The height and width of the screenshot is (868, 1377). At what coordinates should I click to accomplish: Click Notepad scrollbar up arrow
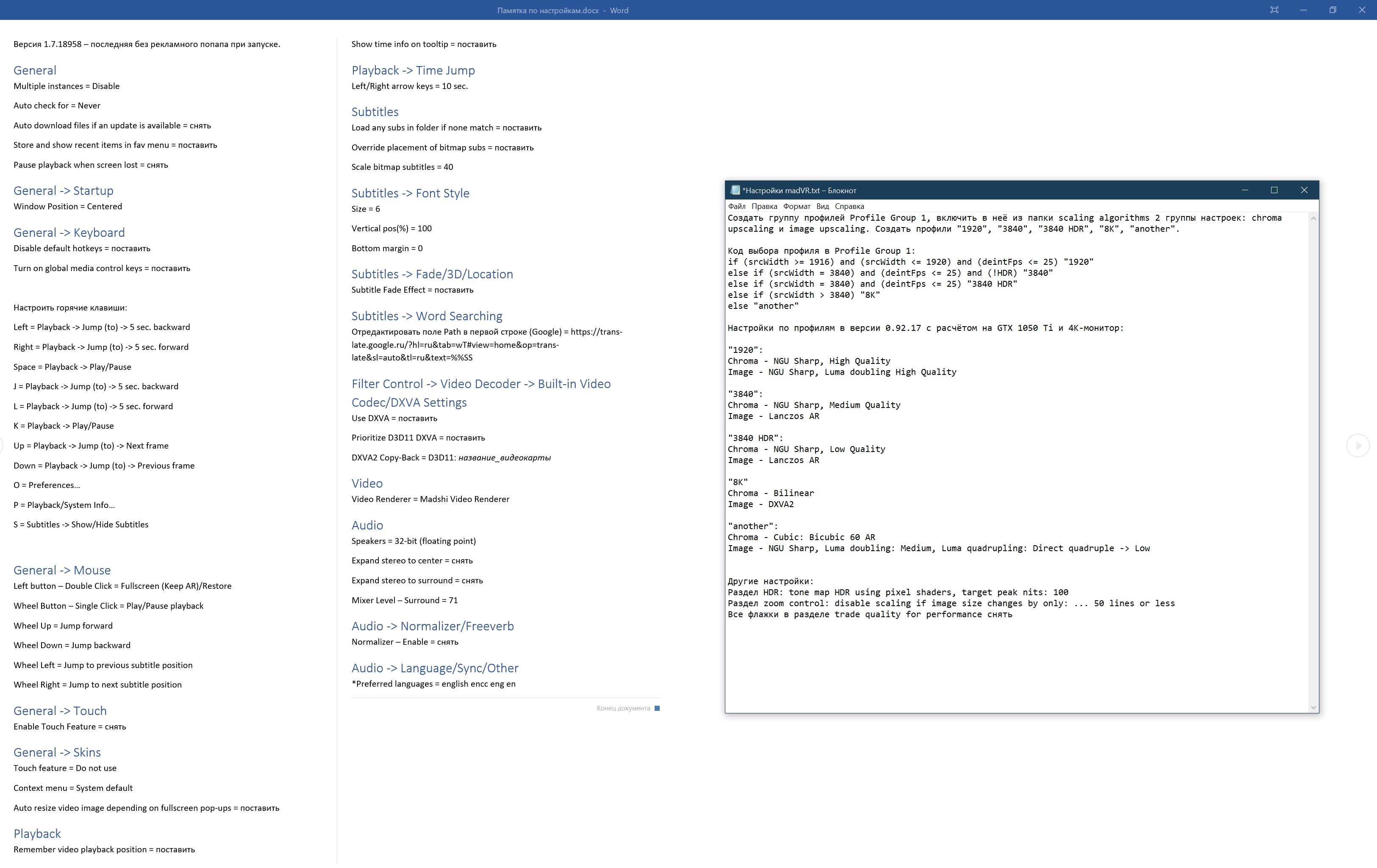(x=1313, y=219)
